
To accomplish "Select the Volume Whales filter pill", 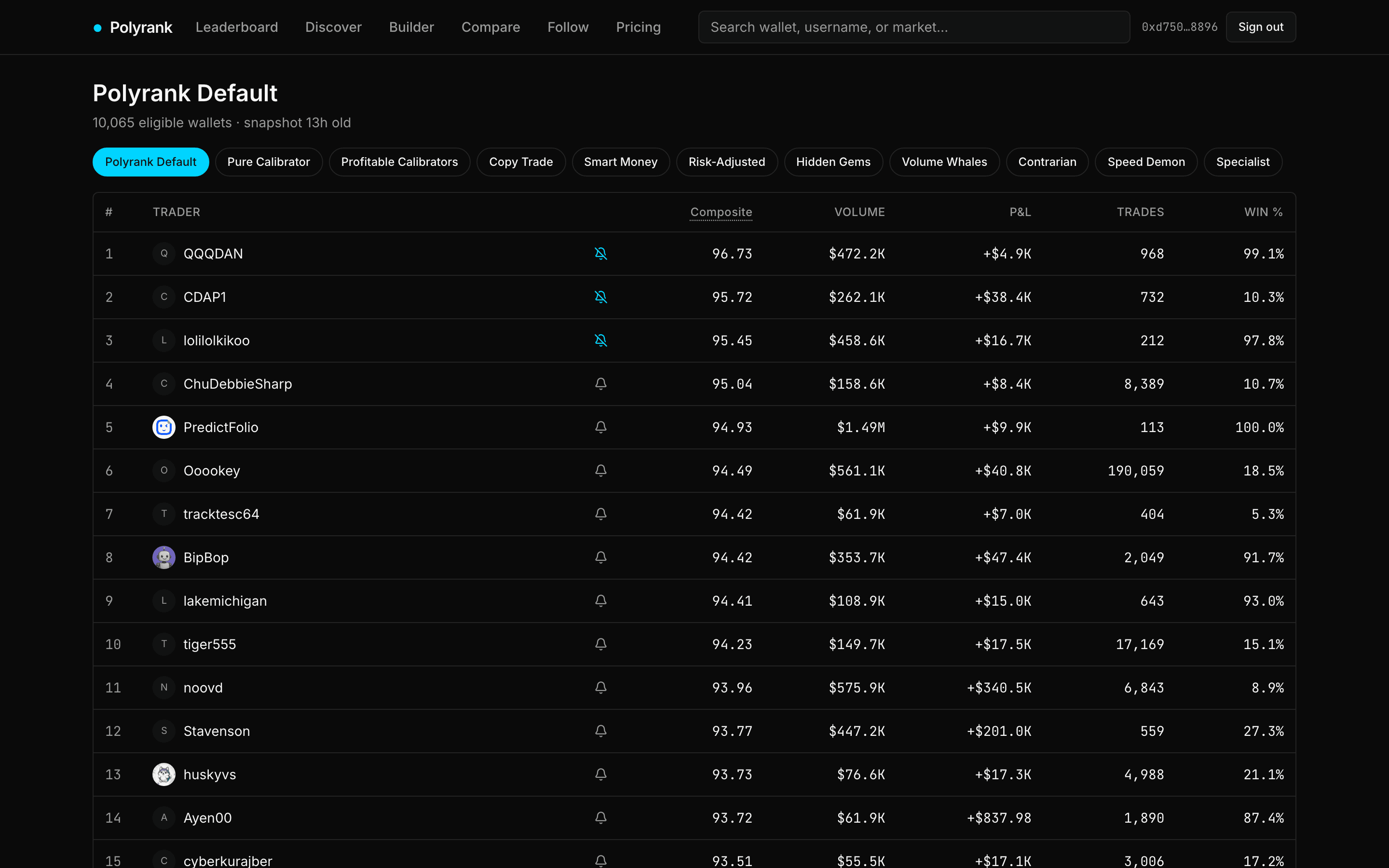I will tap(944, 162).
